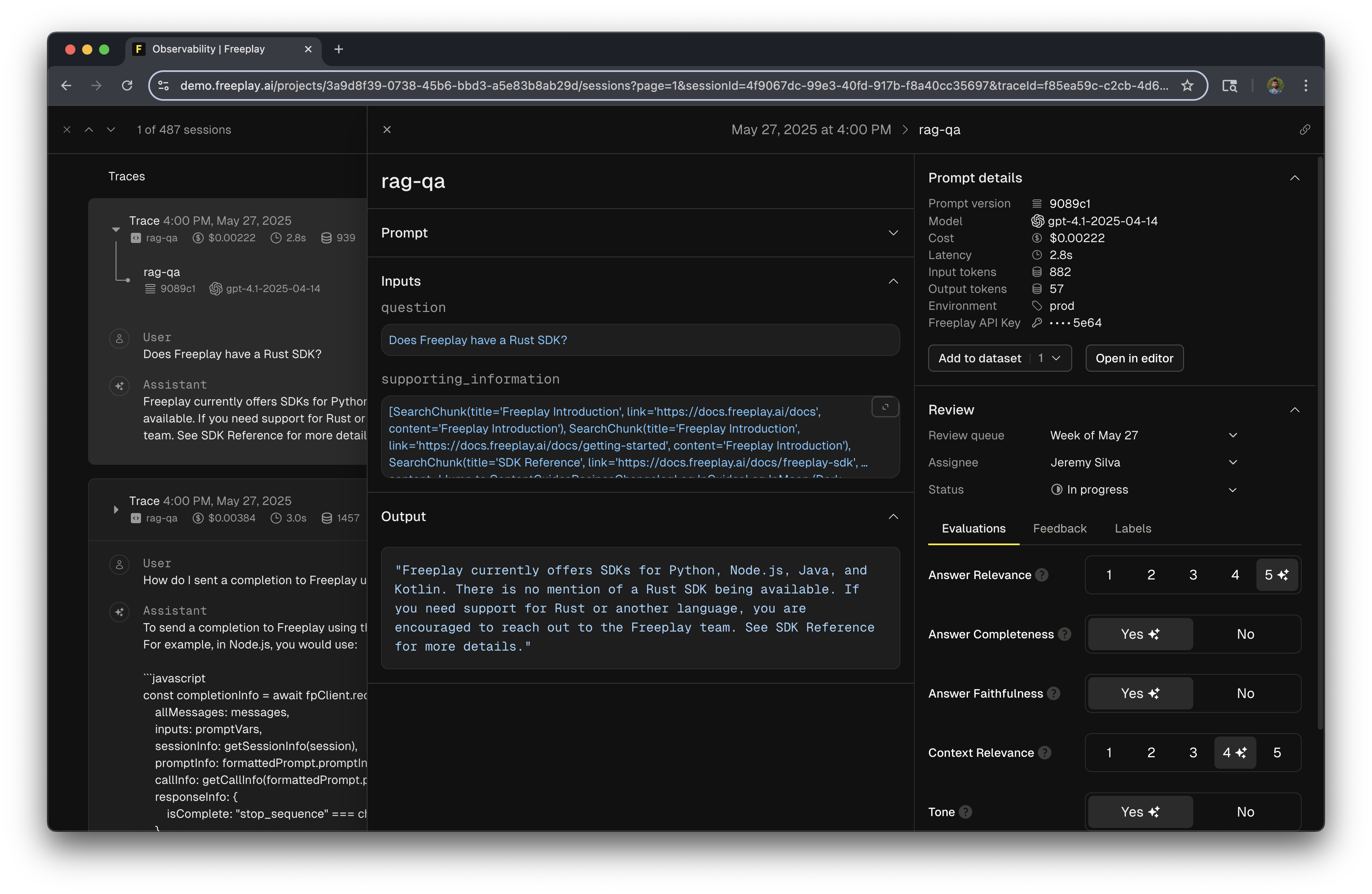This screenshot has width=1372, height=894.
Task: Click the right panel vertical scrollbar
Action: (1319, 444)
